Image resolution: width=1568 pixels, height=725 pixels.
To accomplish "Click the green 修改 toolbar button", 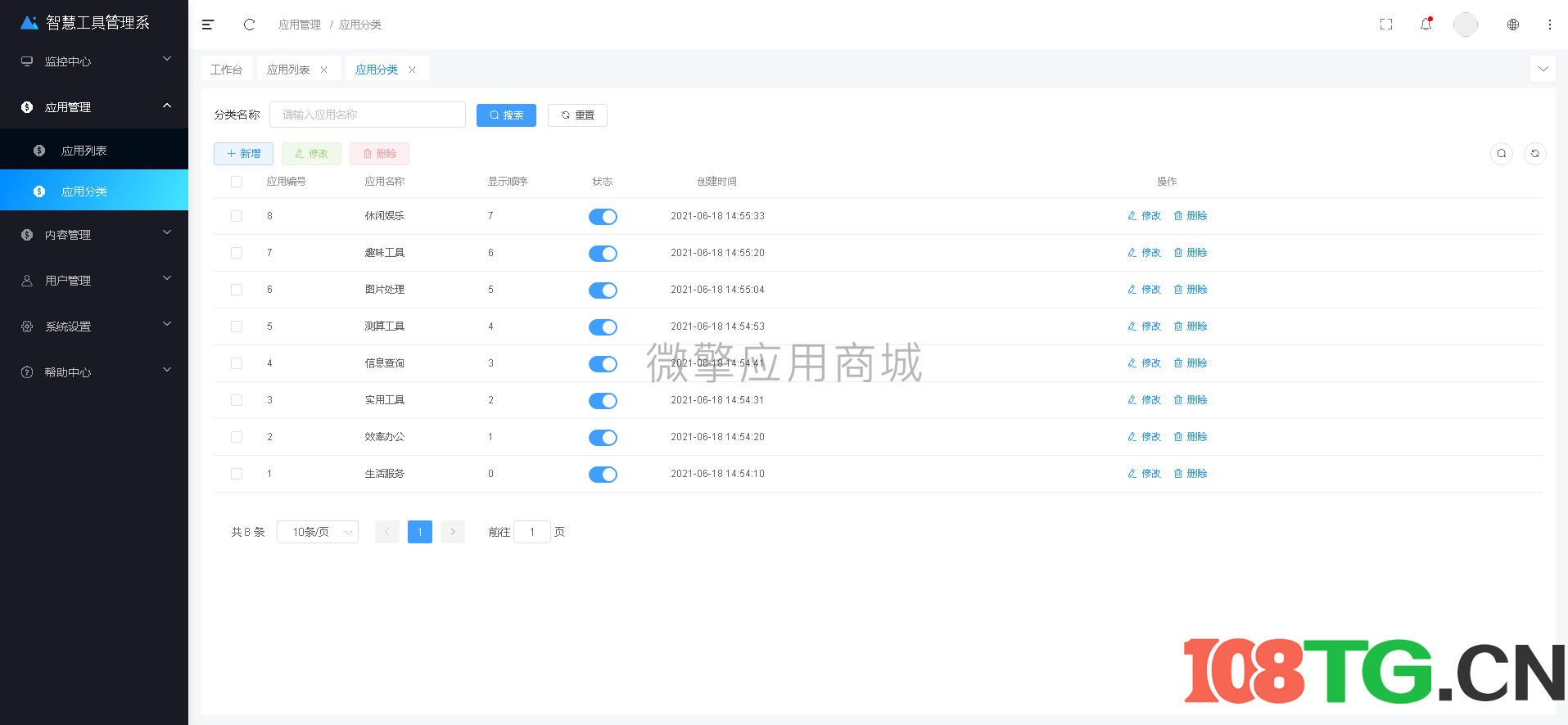I will coord(311,154).
